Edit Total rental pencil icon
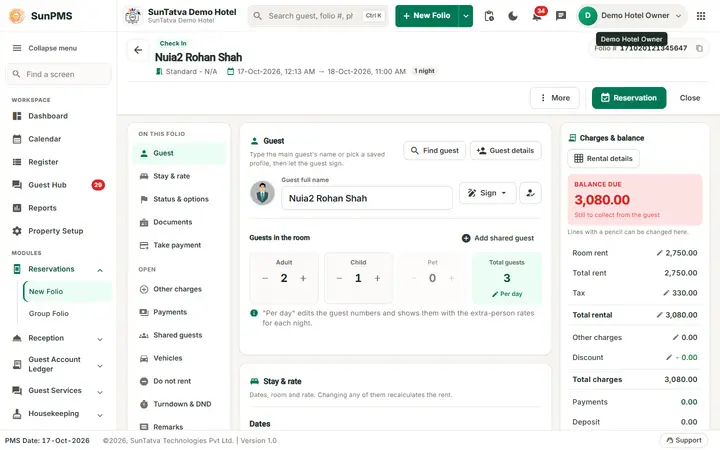This screenshot has height=450, width=720. point(659,315)
